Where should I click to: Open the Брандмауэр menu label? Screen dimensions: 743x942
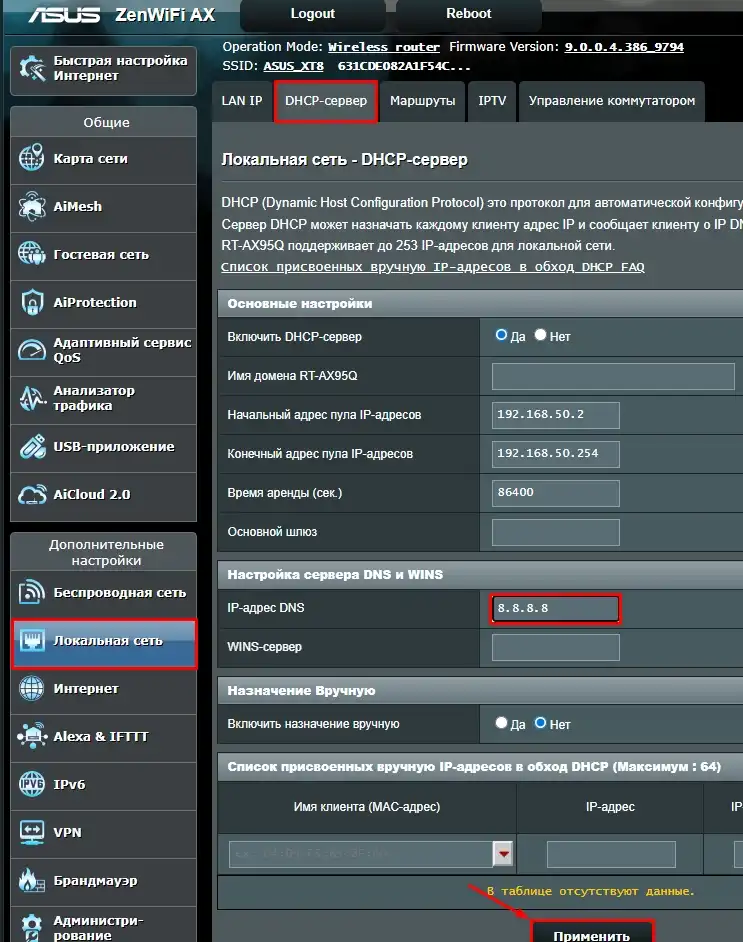click(x=96, y=881)
